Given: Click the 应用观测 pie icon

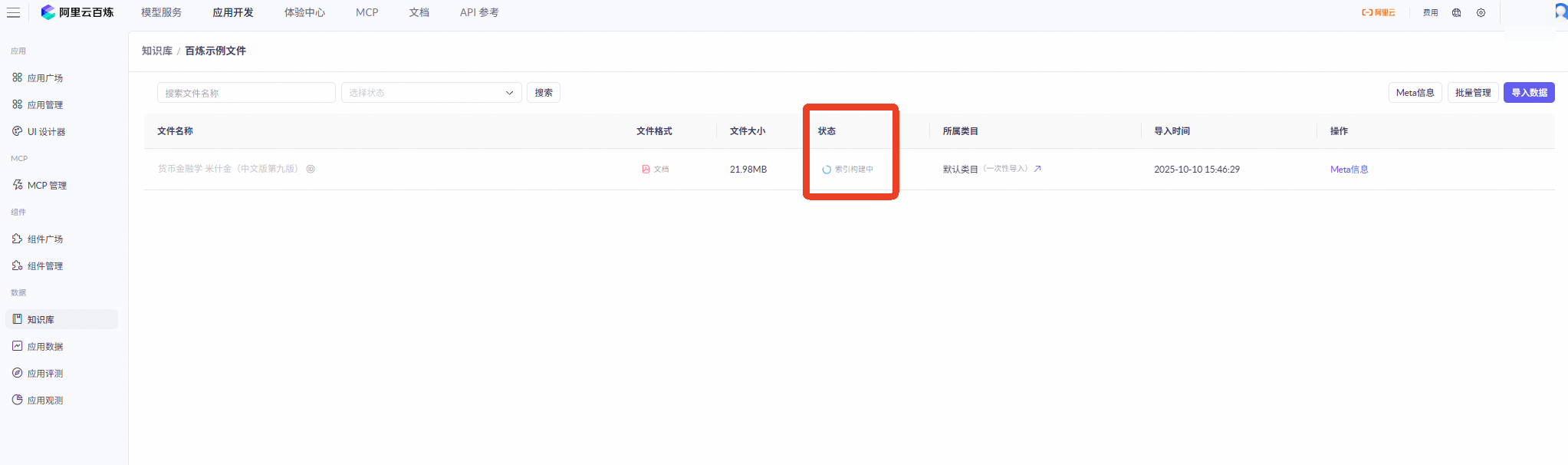Looking at the screenshot, I should tap(17, 400).
